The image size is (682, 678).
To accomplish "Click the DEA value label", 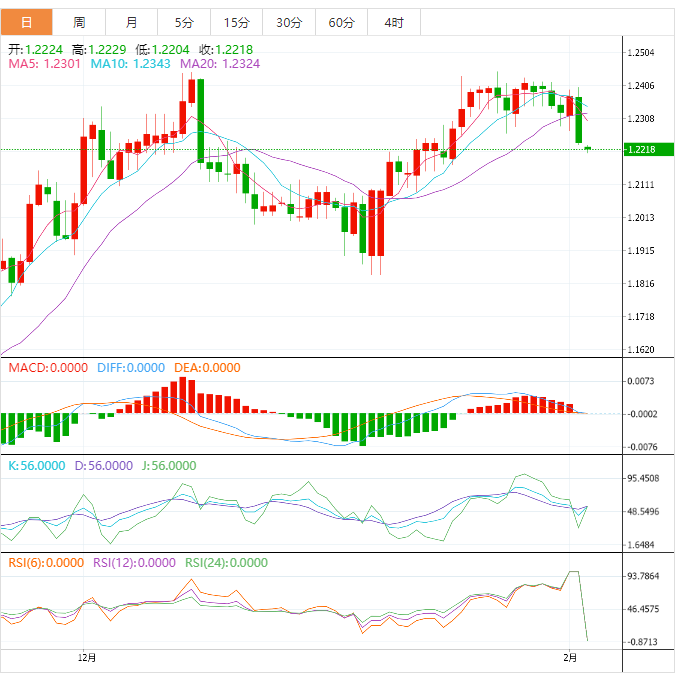I will (x=207, y=367).
